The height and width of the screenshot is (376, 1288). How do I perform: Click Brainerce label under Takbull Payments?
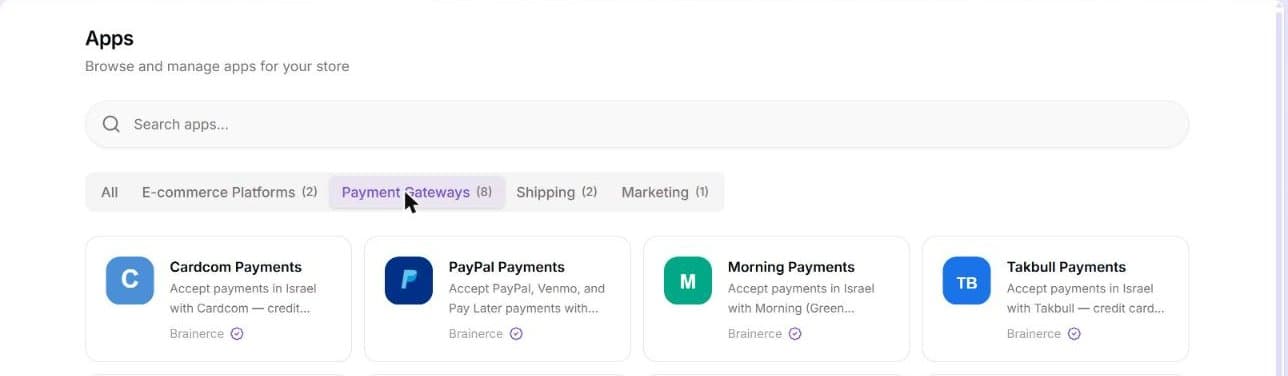[x=1034, y=334]
